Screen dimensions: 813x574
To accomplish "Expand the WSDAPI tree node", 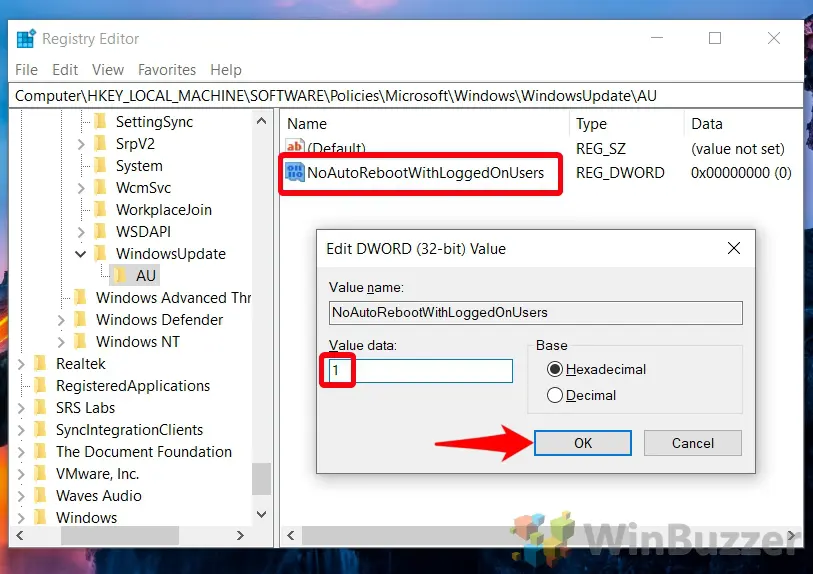I will pos(81,232).
